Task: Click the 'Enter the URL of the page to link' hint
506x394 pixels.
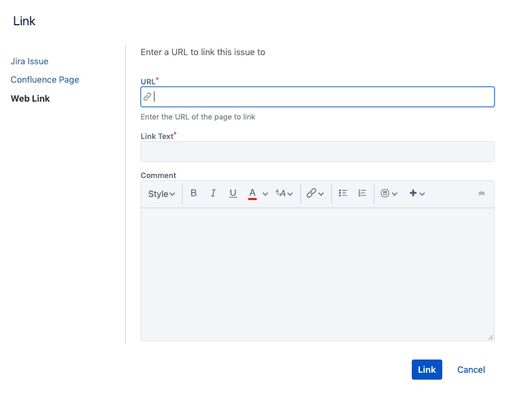Action: point(198,117)
